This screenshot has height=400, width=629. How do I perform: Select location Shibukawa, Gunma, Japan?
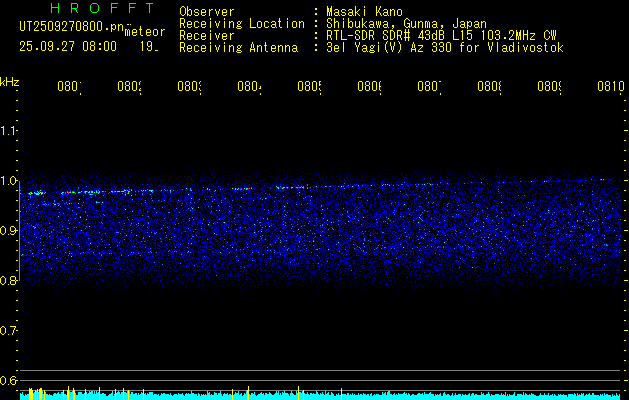pyautogui.click(x=406, y=24)
